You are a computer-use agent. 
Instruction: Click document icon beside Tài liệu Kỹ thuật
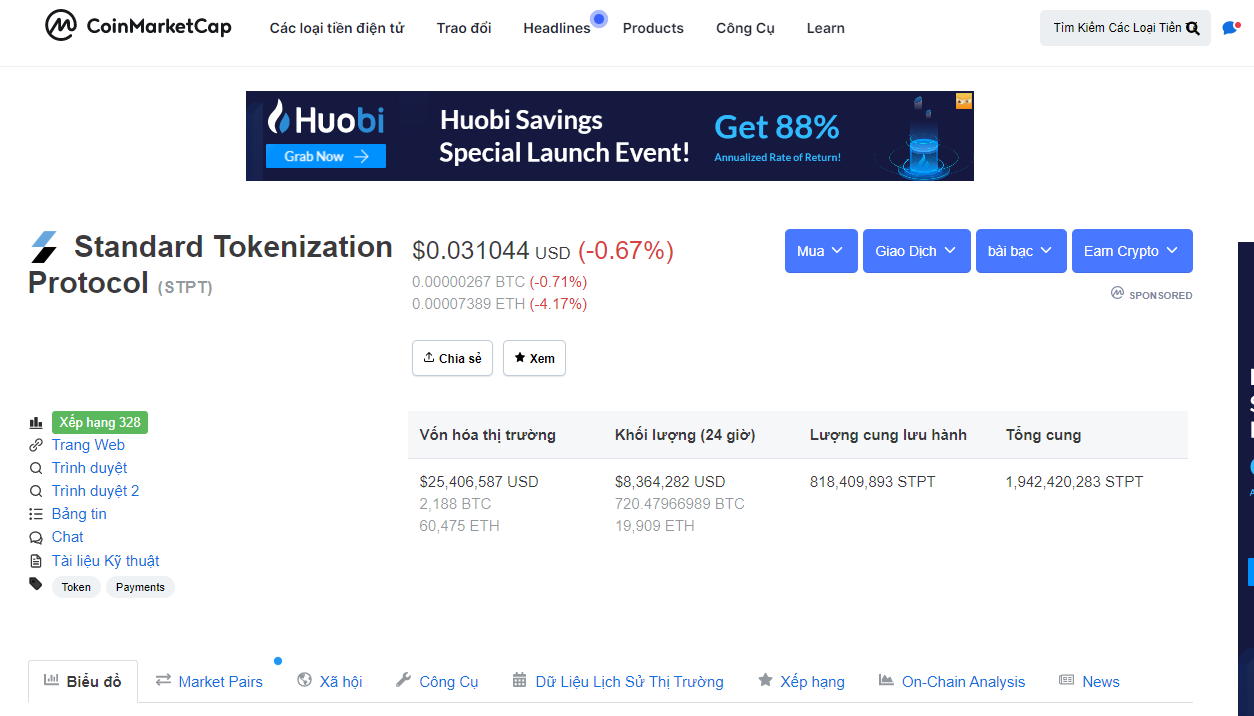pos(36,561)
